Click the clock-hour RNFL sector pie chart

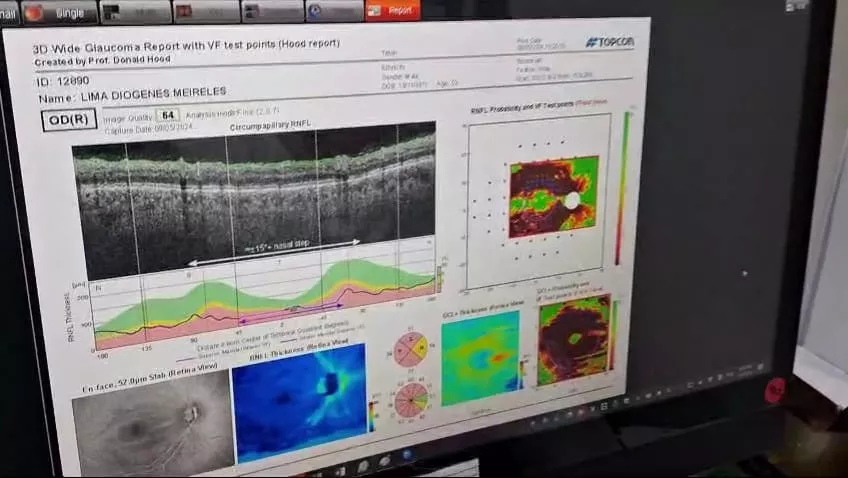(x=411, y=400)
